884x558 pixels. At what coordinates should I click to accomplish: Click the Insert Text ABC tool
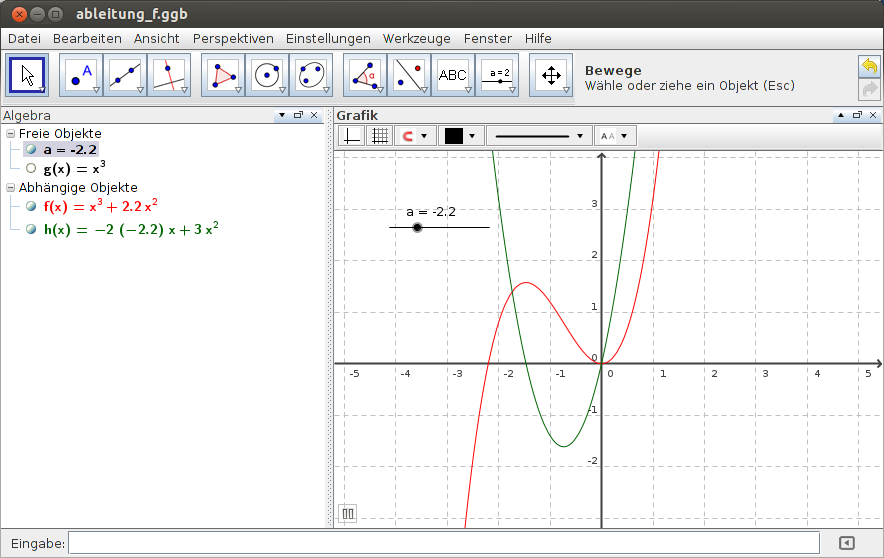click(x=453, y=75)
